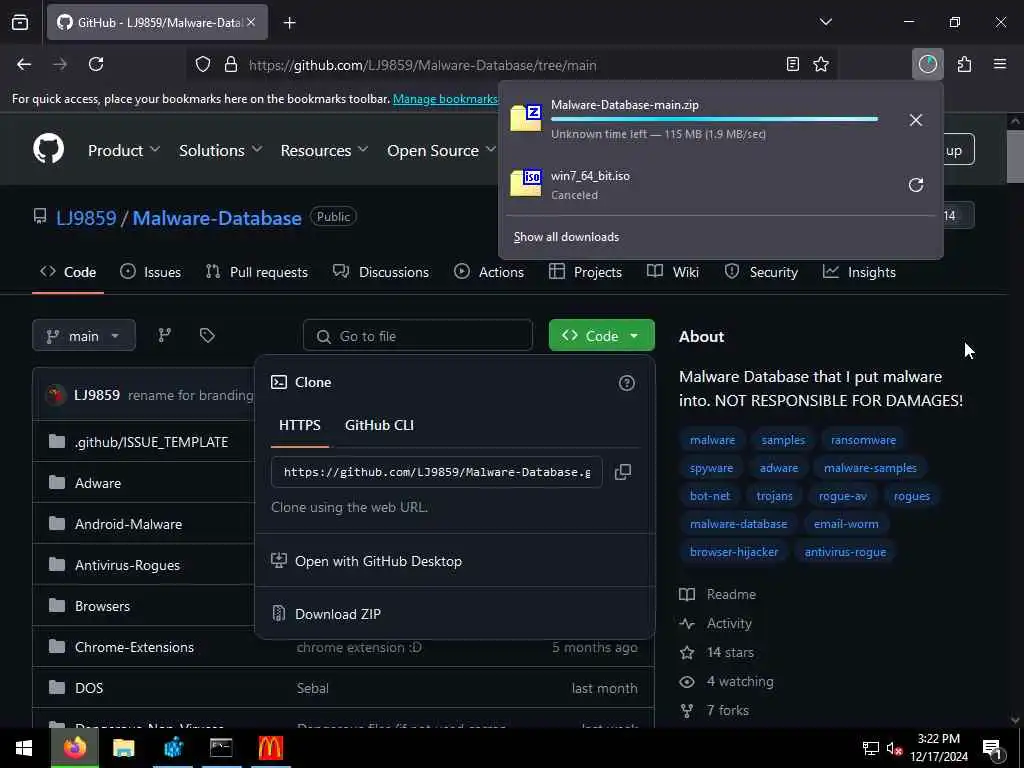Switch to the Discussions tab
Screen dimensions: 1024x768
click(381, 272)
